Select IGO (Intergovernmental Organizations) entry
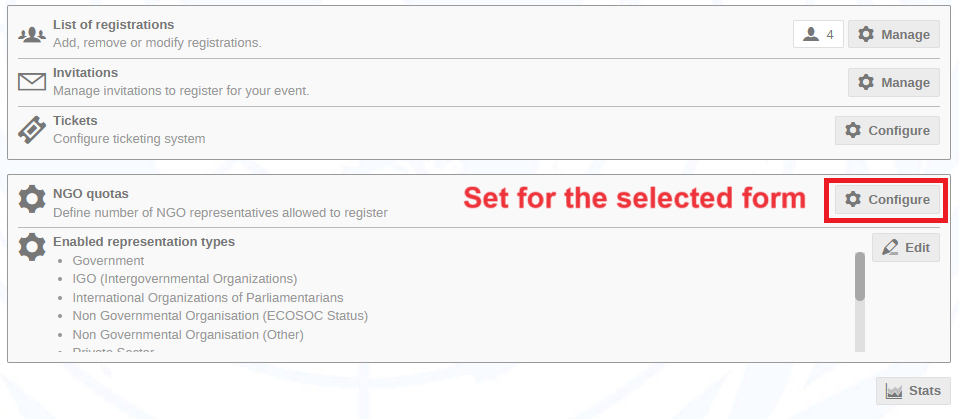Viewport: 959px width, 419px height. [185, 279]
